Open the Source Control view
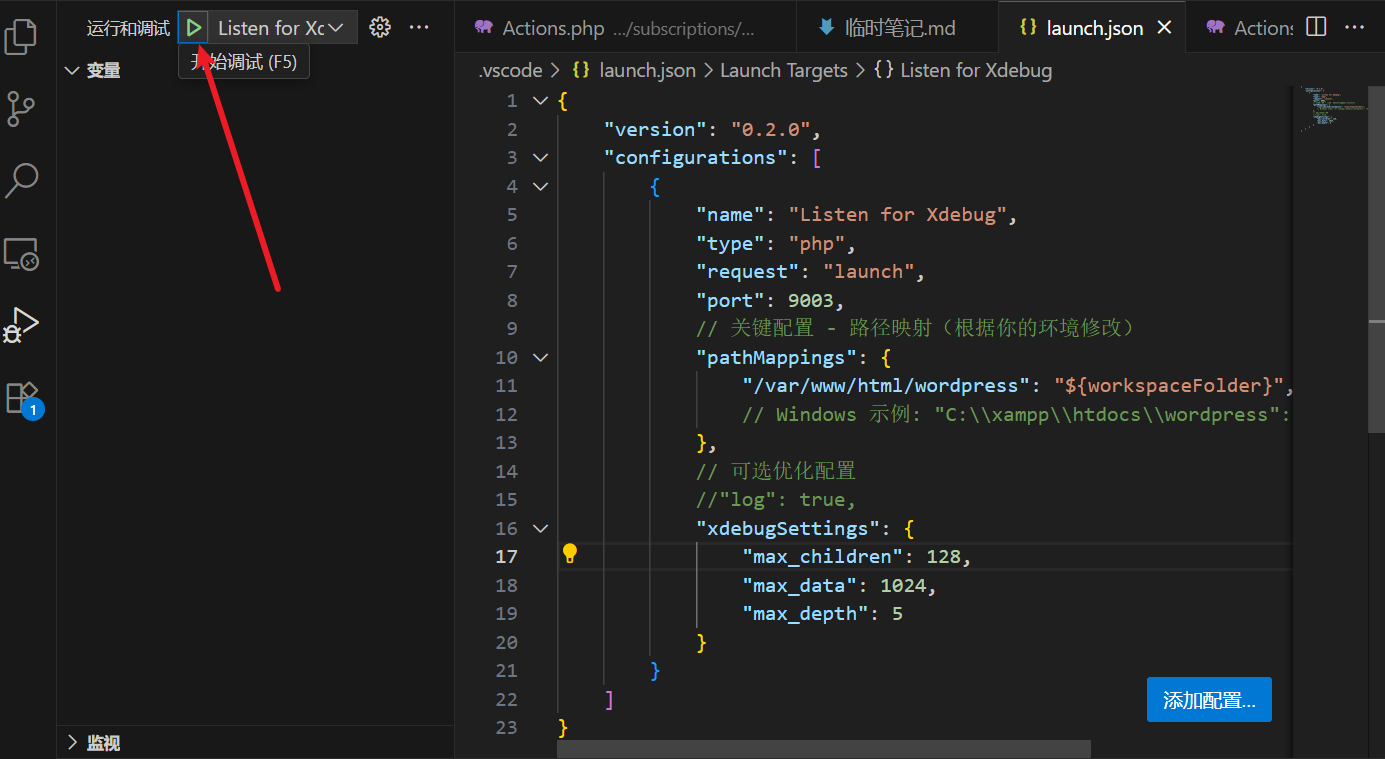 point(21,108)
